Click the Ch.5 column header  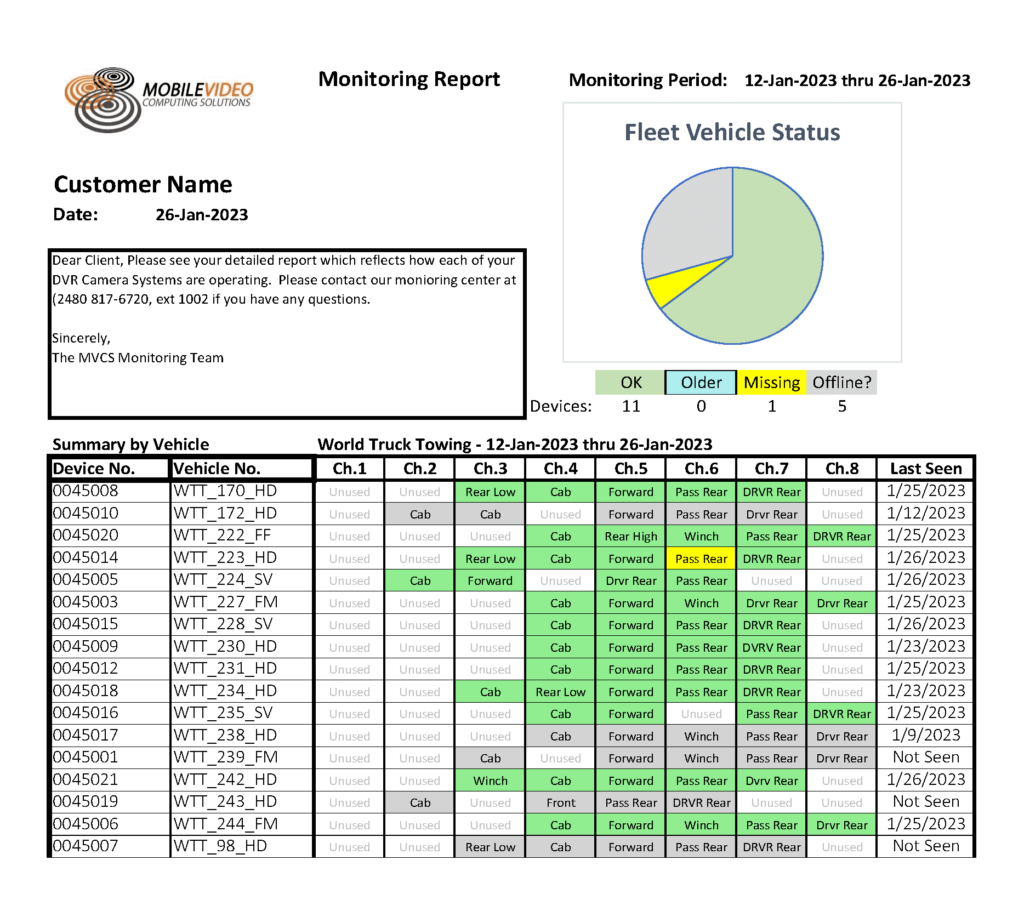631,468
